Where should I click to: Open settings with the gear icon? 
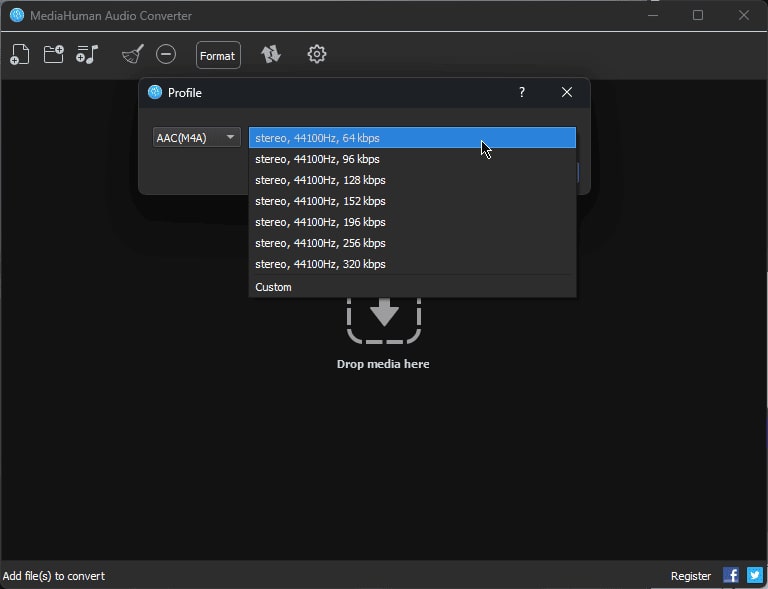[x=317, y=55]
